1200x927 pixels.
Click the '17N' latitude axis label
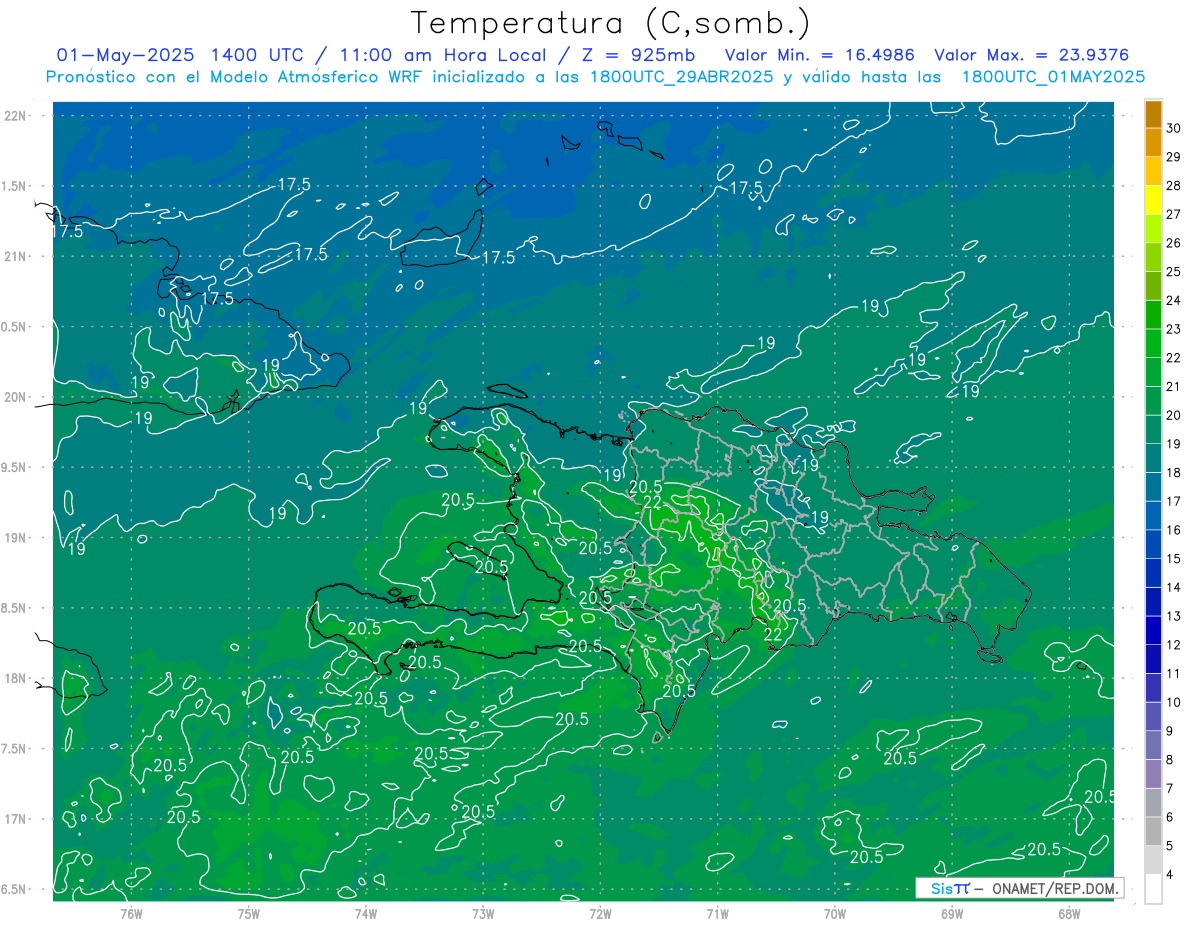(x=17, y=820)
